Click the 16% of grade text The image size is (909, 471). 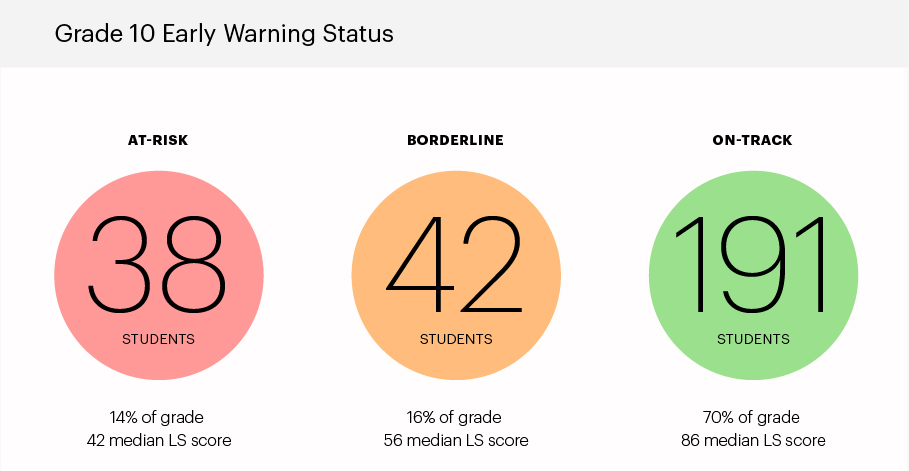[454, 417]
